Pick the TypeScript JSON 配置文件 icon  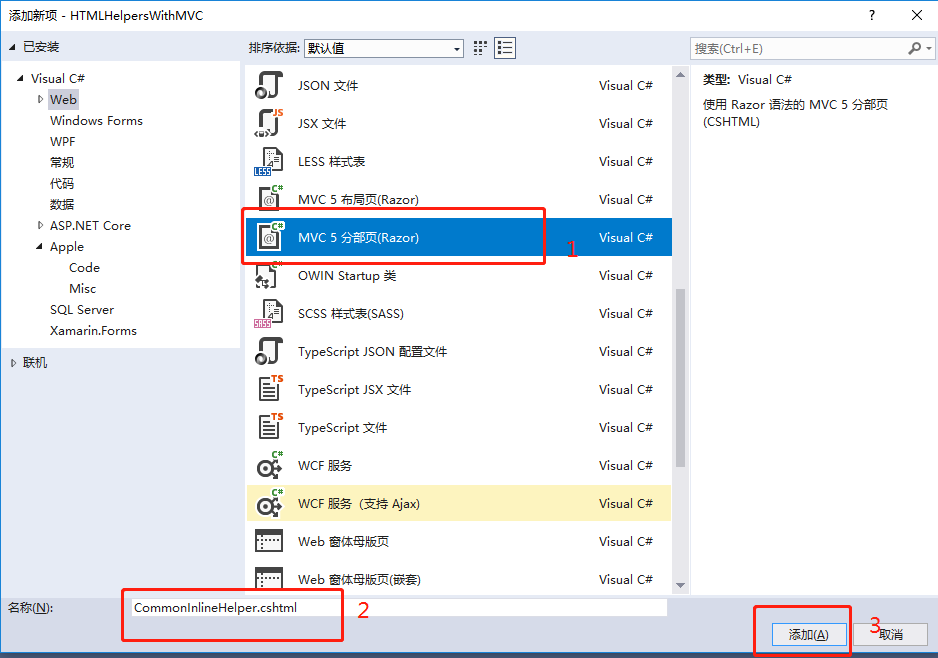click(x=269, y=352)
